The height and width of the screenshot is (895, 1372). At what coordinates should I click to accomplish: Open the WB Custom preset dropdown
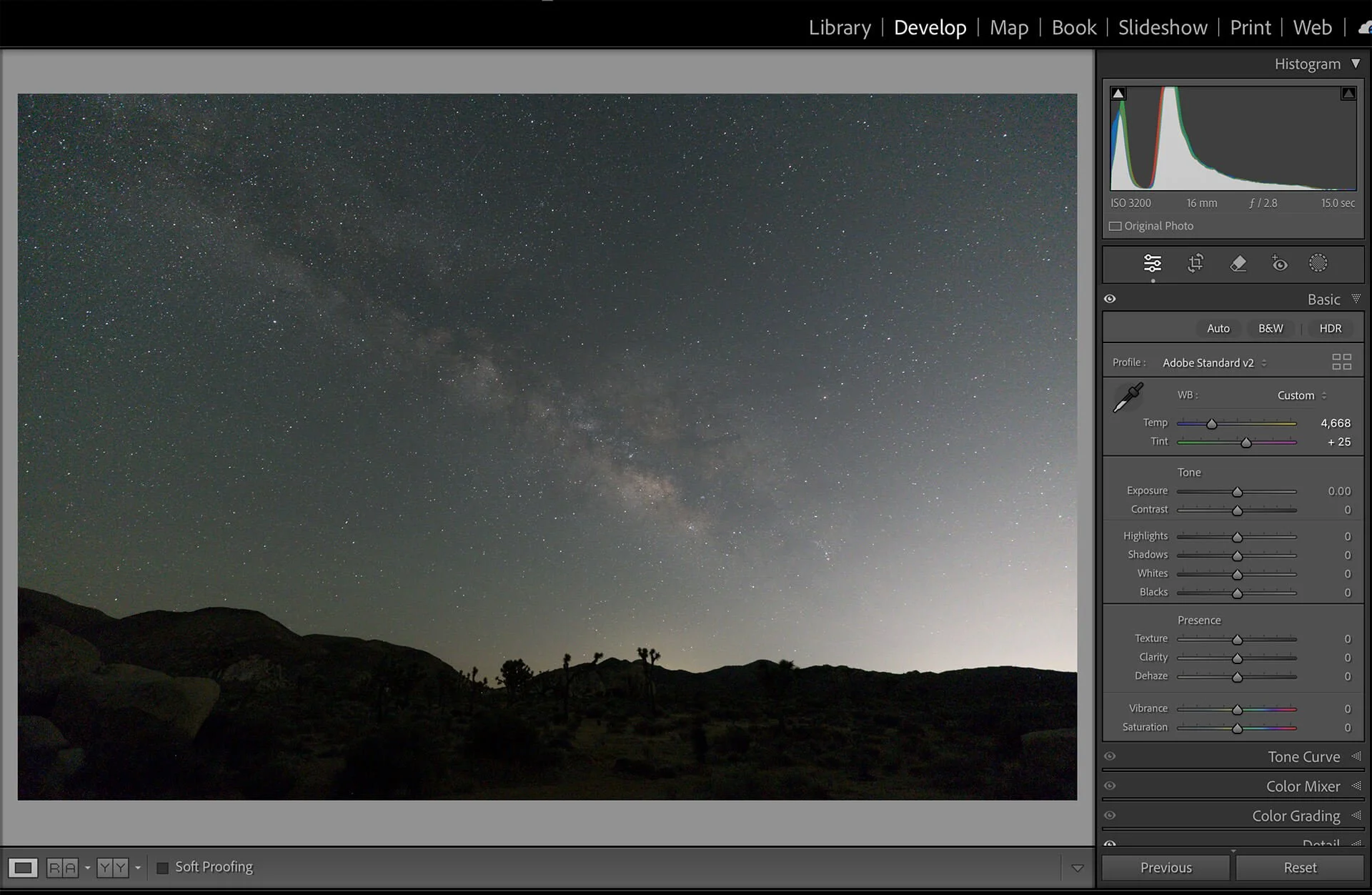(1301, 395)
